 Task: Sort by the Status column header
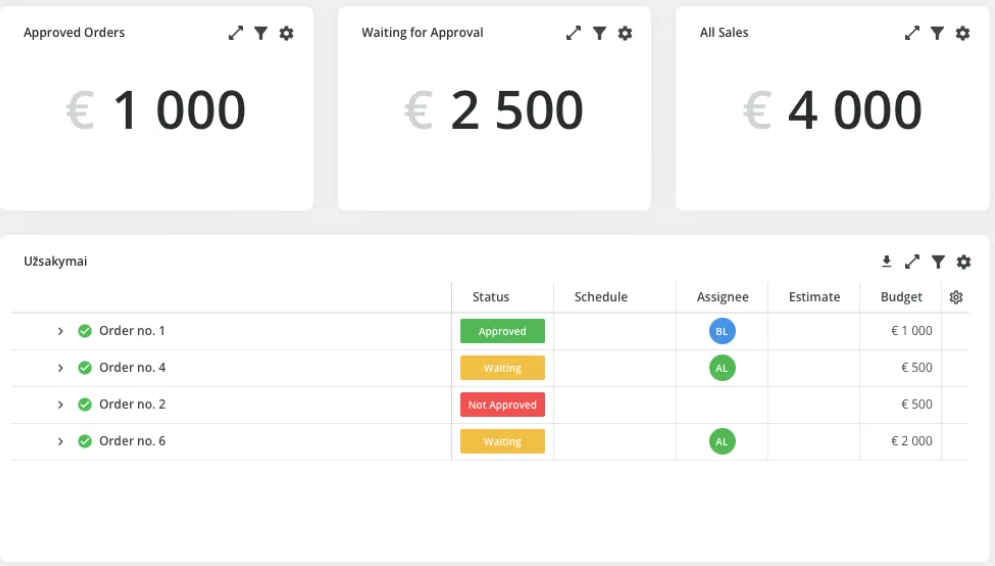[491, 297]
